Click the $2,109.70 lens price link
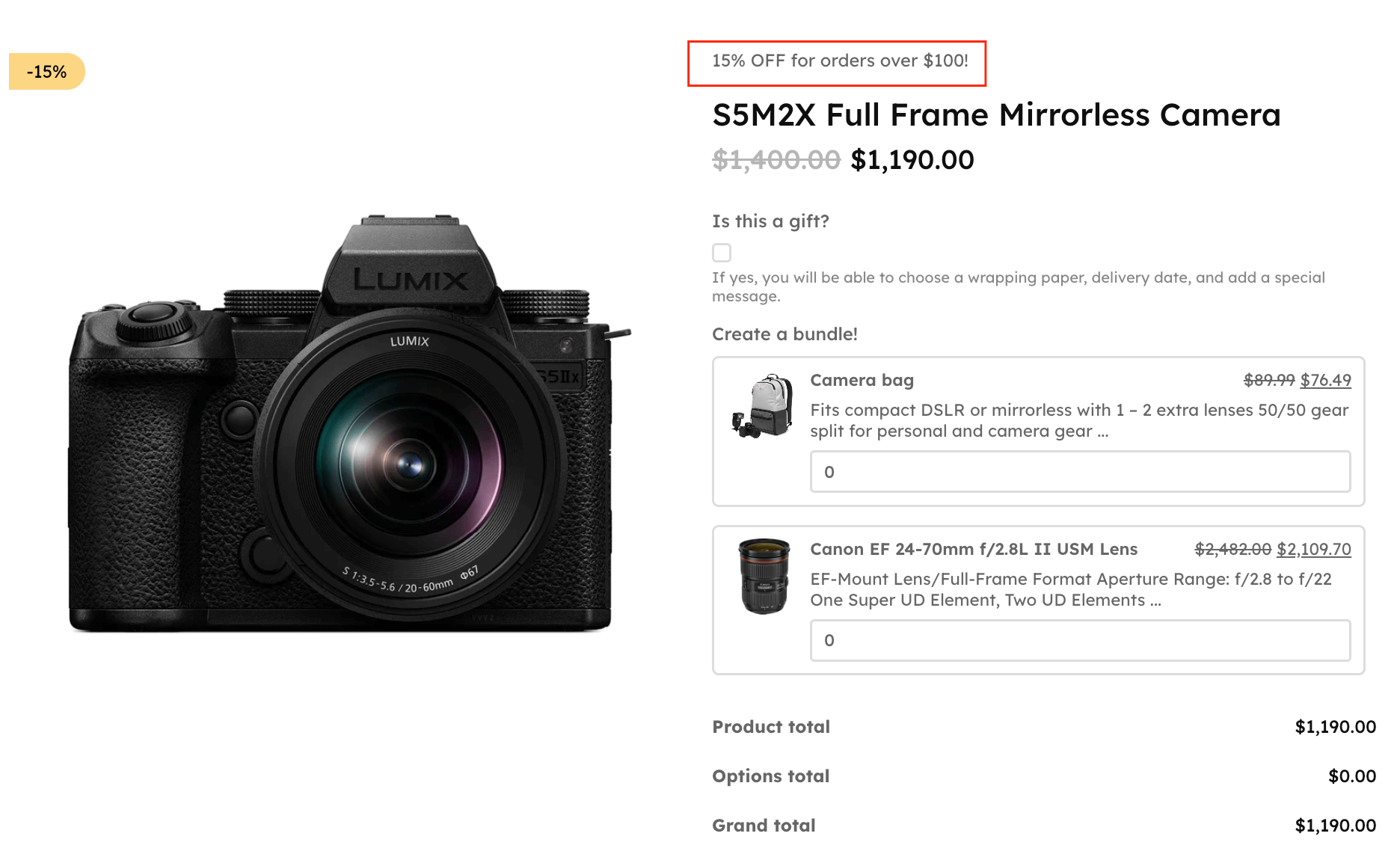This screenshot has width=1400, height=857. click(1313, 549)
